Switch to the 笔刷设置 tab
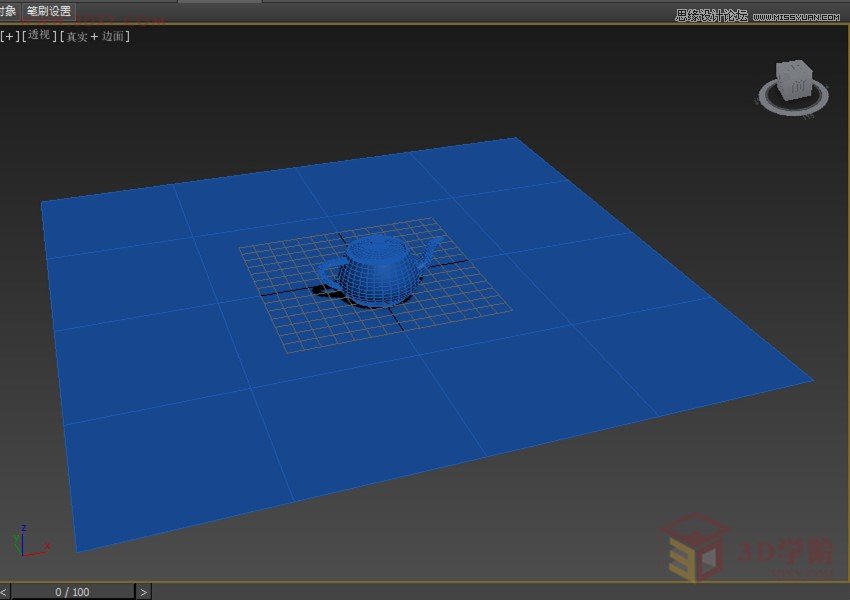850x600 pixels. pyautogui.click(x=47, y=10)
